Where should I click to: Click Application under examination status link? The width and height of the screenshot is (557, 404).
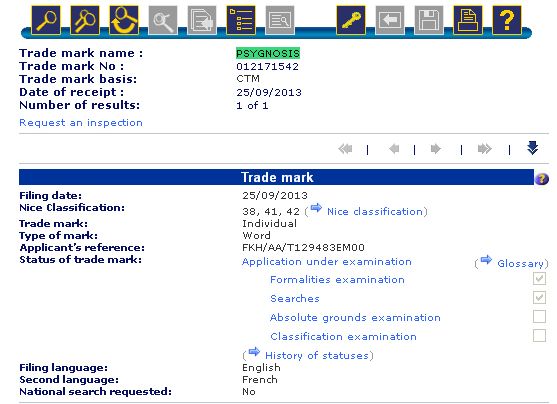click(327, 262)
